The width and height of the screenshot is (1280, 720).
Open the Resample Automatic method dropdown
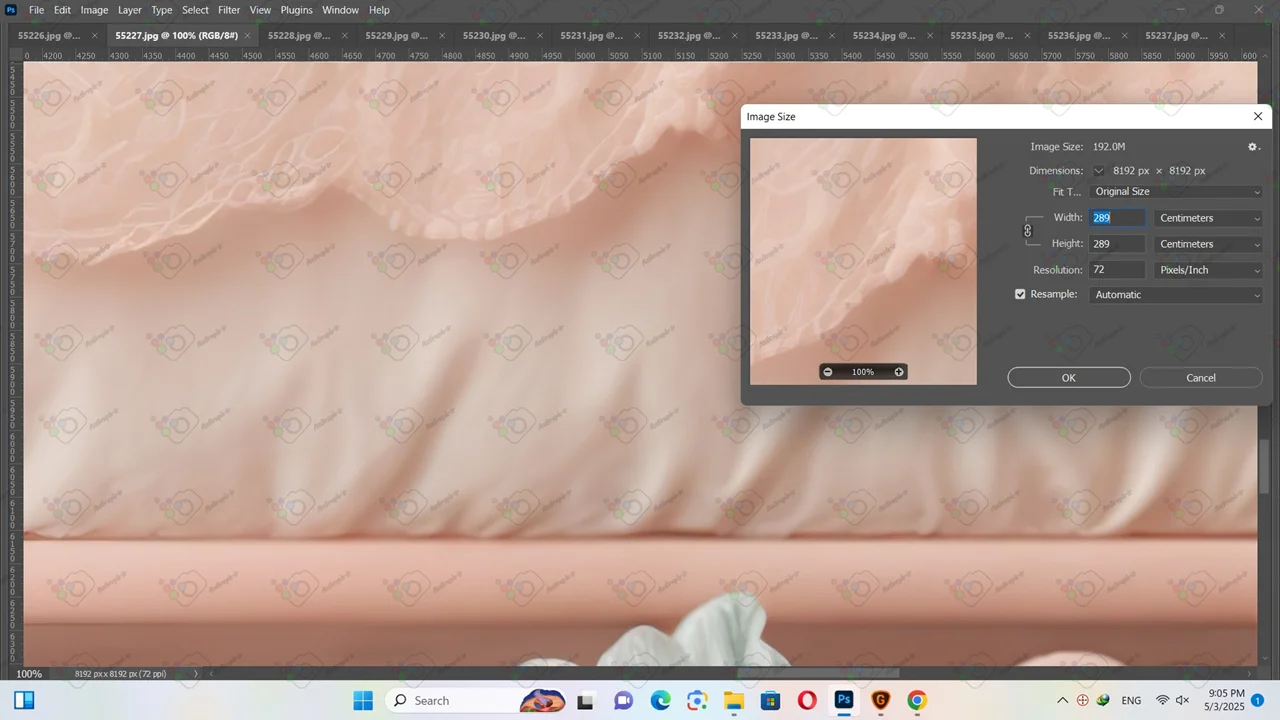pos(1176,295)
